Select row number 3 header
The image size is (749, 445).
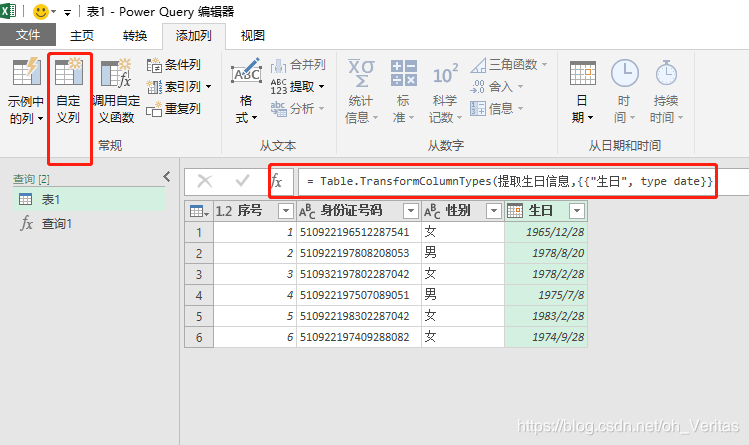click(x=199, y=275)
